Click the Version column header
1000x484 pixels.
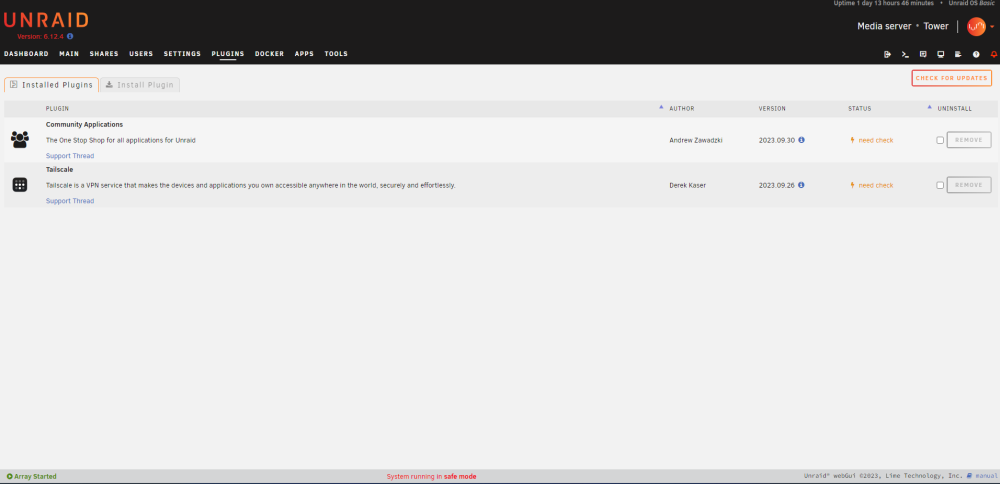pyautogui.click(x=772, y=108)
